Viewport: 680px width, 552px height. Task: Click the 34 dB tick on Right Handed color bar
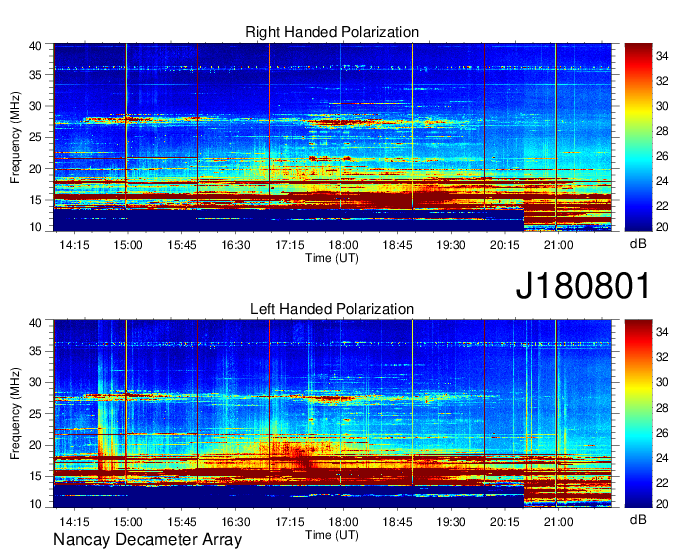point(662,56)
